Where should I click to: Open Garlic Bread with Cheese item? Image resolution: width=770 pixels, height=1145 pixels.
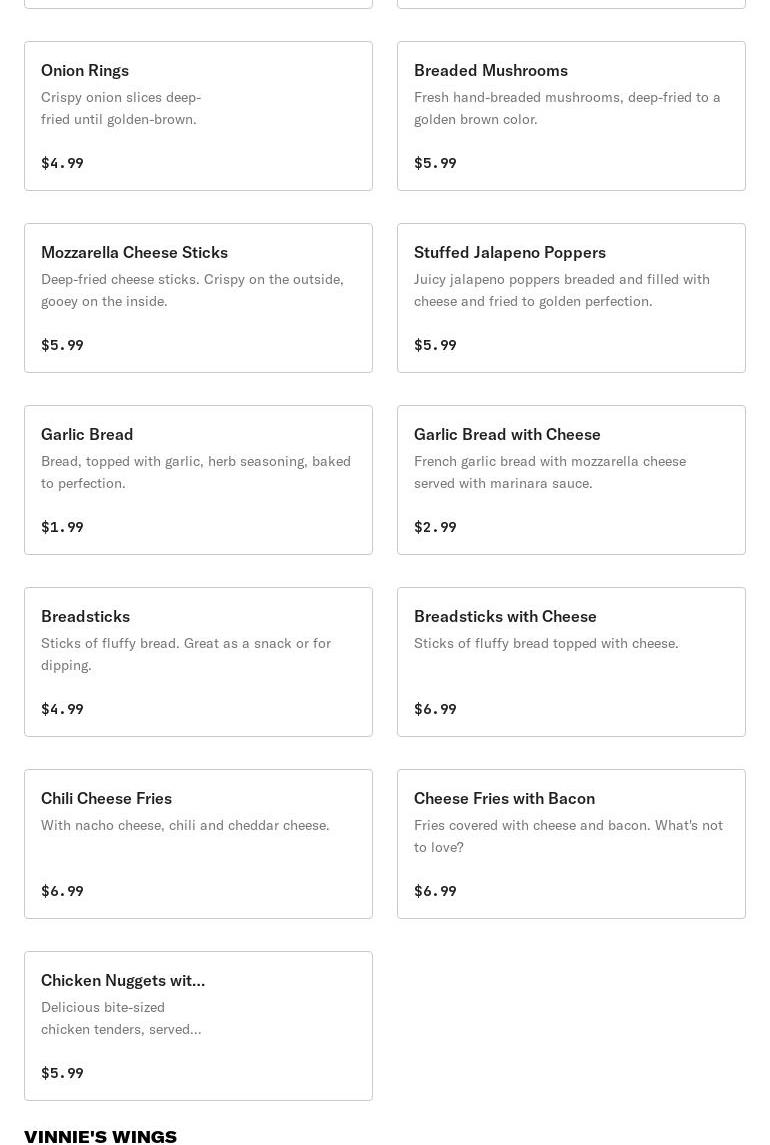click(571, 480)
